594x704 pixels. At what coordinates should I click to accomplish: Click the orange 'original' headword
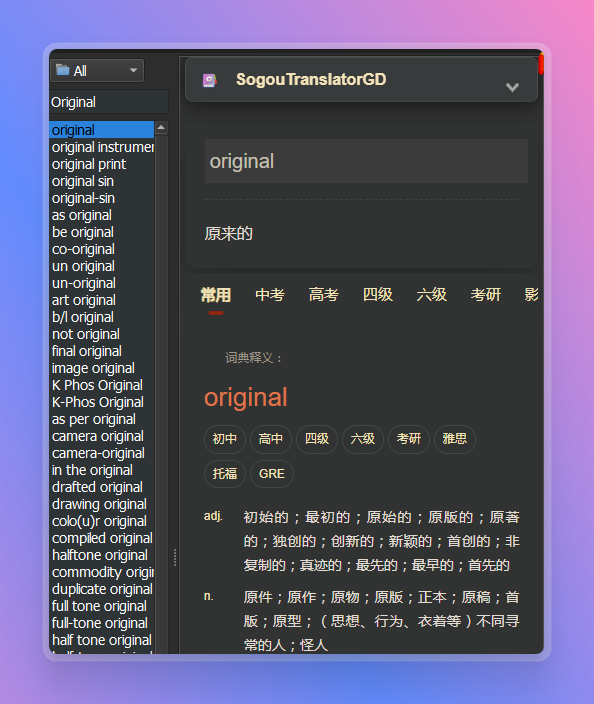(x=246, y=397)
